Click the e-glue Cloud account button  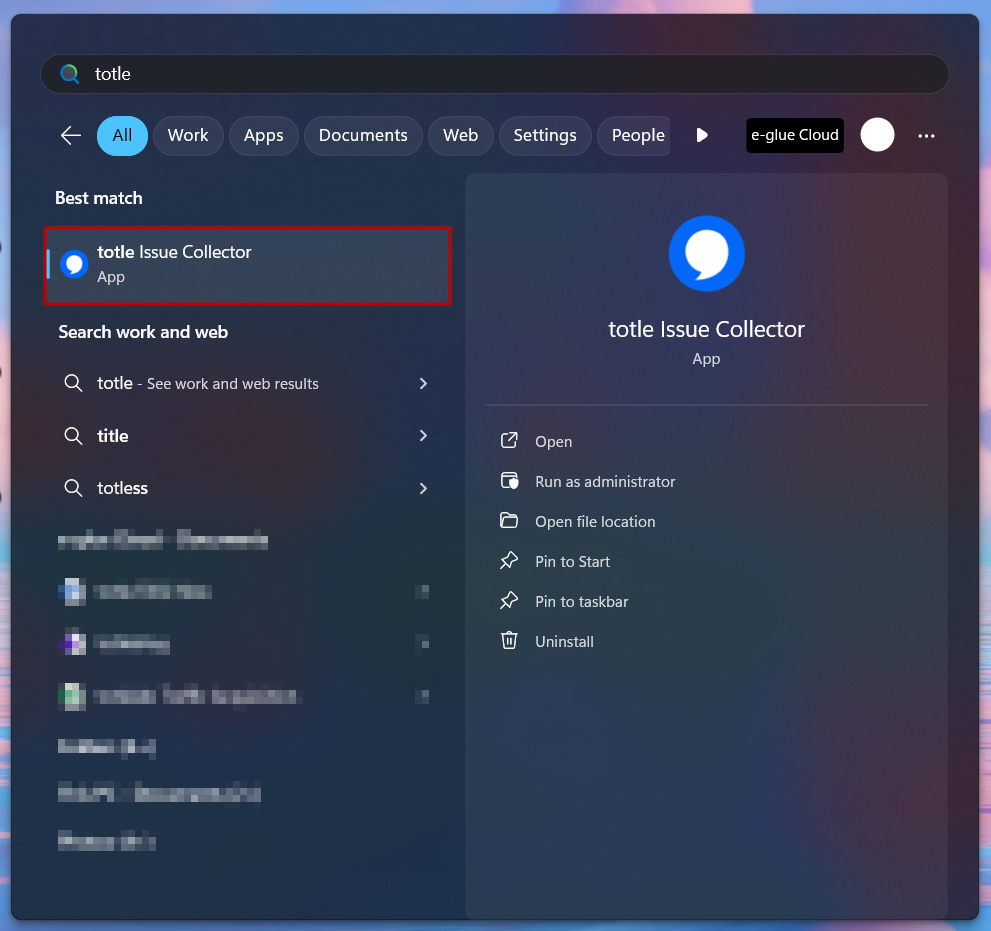point(794,135)
